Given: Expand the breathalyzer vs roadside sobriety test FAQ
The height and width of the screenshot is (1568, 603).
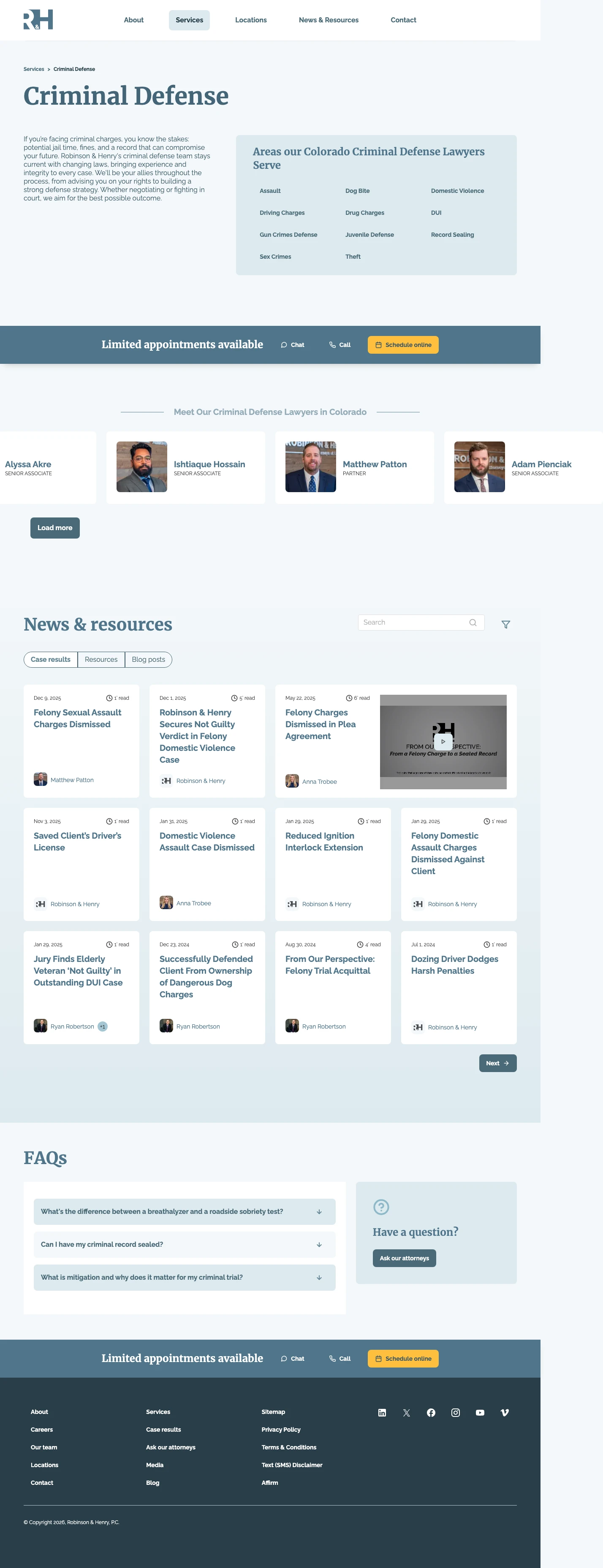Looking at the screenshot, I should tap(185, 1211).
